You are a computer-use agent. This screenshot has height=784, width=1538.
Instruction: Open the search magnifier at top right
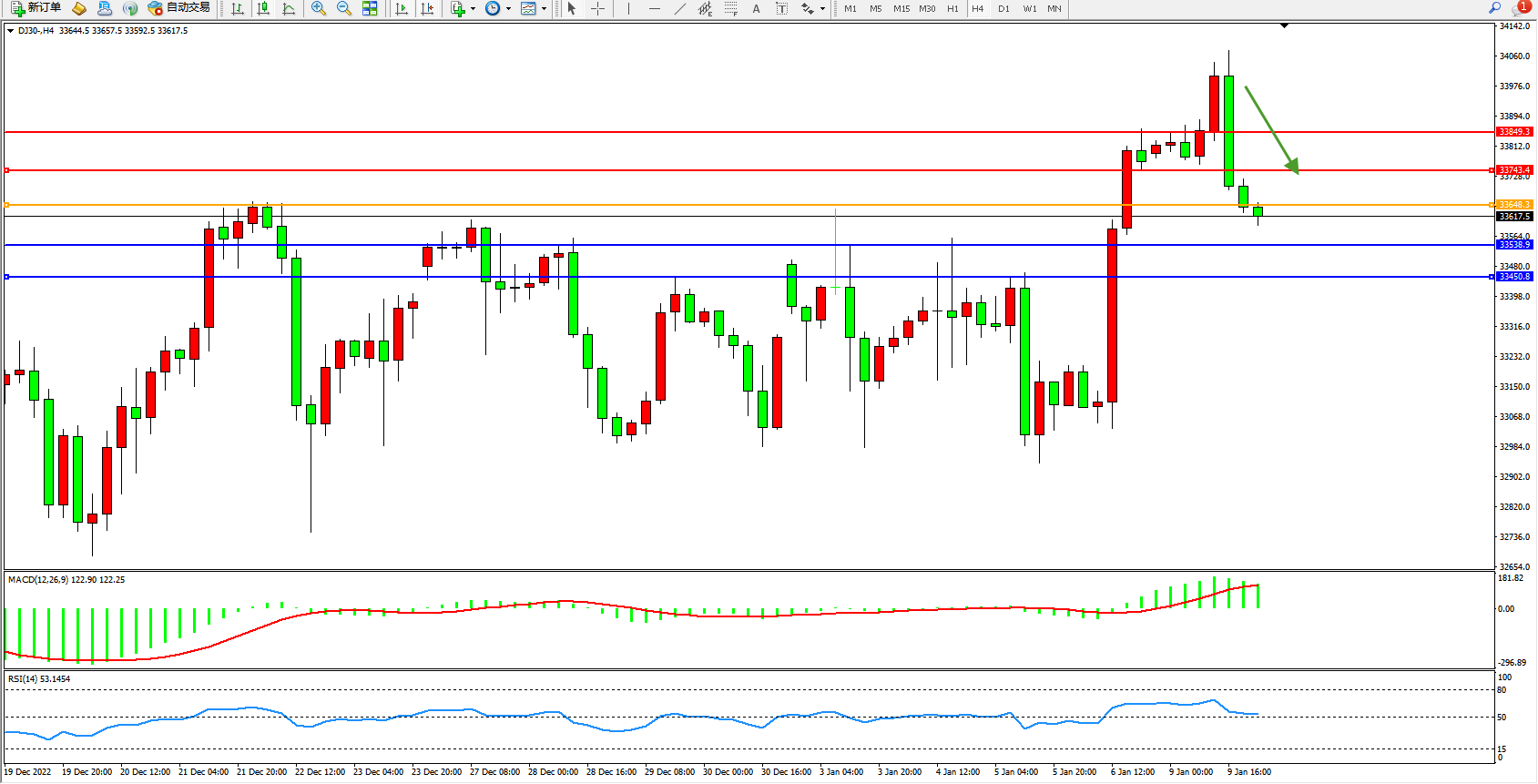click(1494, 8)
